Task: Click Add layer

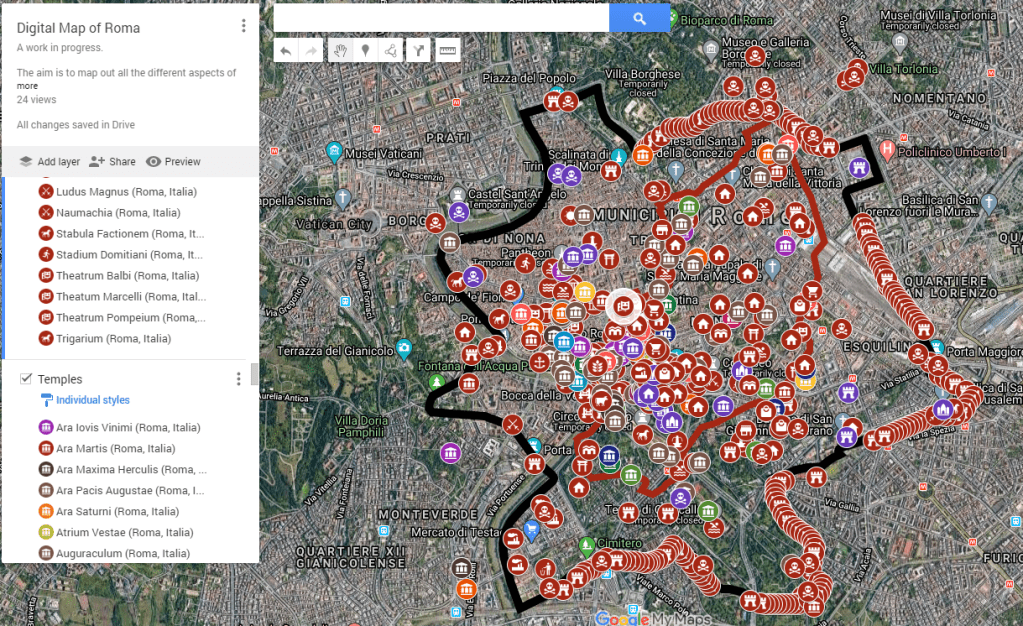Action: pos(49,162)
